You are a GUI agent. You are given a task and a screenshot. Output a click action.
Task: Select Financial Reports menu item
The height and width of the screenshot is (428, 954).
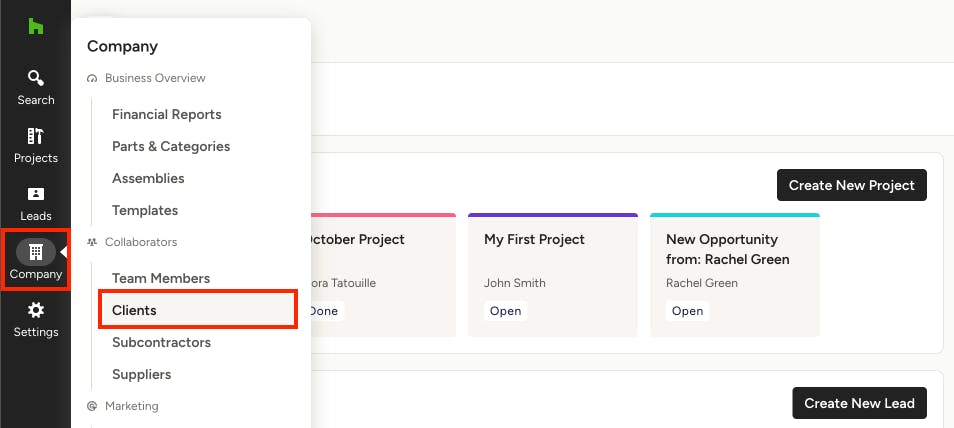[167, 115]
